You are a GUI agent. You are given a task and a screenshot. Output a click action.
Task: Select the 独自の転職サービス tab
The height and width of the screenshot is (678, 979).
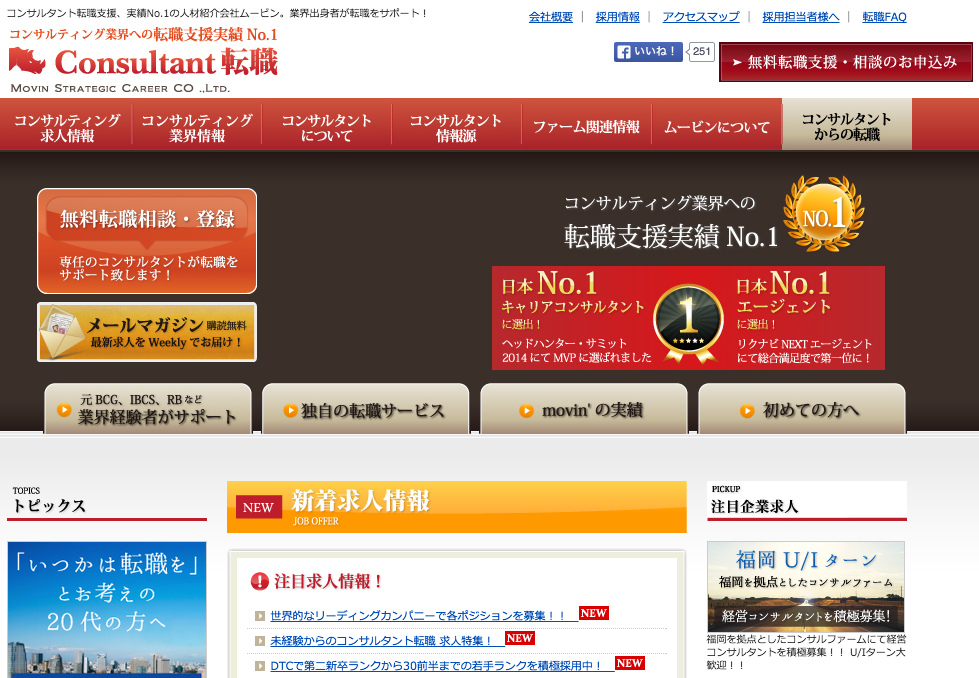[365, 410]
